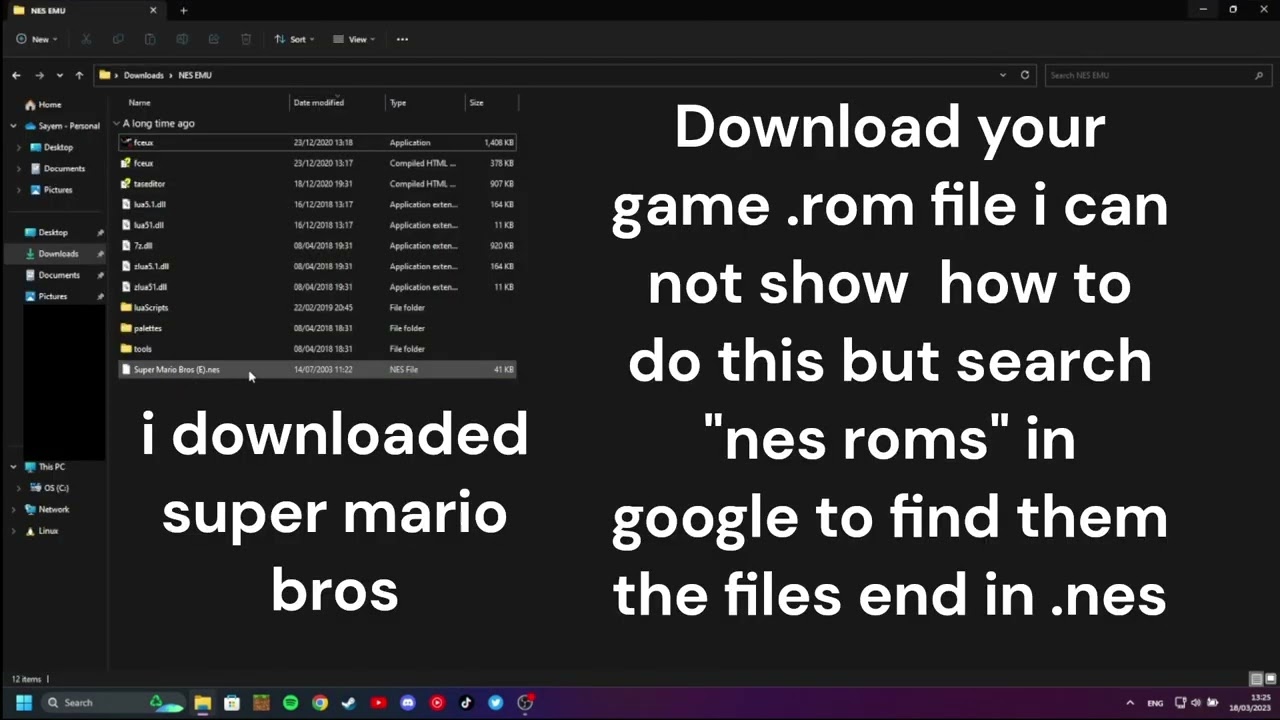This screenshot has width=1280, height=720.
Task: Select the Super Mario Bros (E).nes file
Action: [316, 369]
